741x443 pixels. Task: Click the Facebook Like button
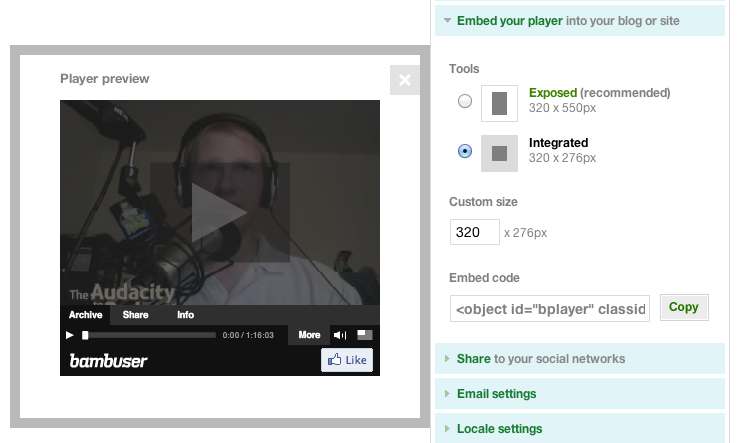coord(347,360)
